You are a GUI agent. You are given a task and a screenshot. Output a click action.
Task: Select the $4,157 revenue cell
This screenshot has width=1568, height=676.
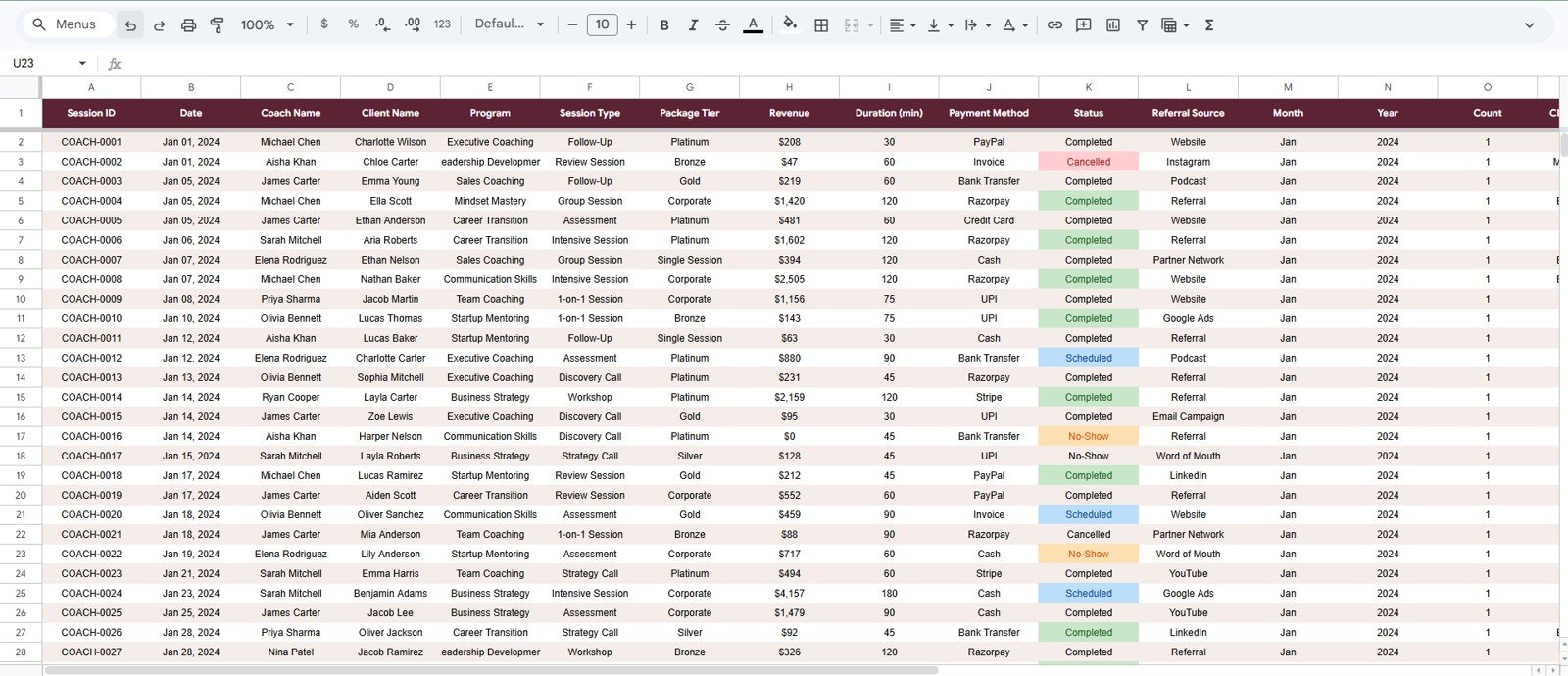coord(789,593)
